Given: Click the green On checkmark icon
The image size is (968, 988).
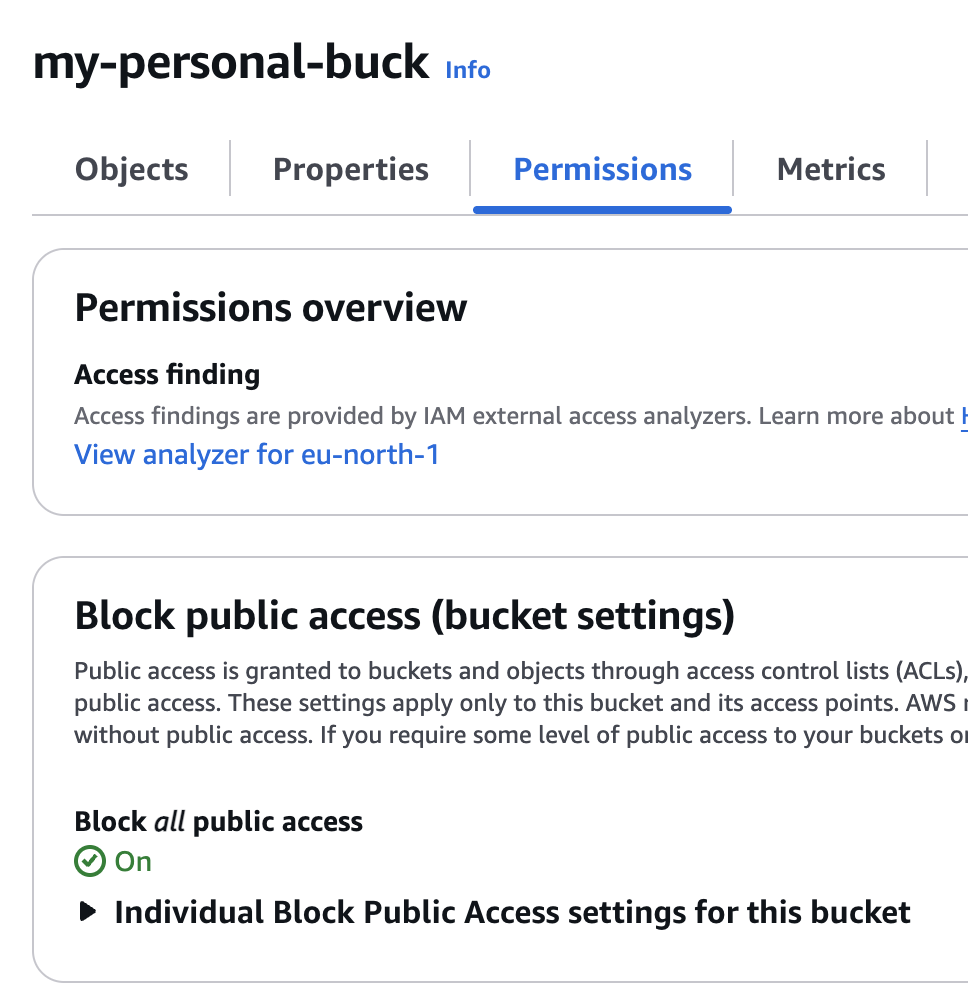Looking at the screenshot, I should coord(89,861).
